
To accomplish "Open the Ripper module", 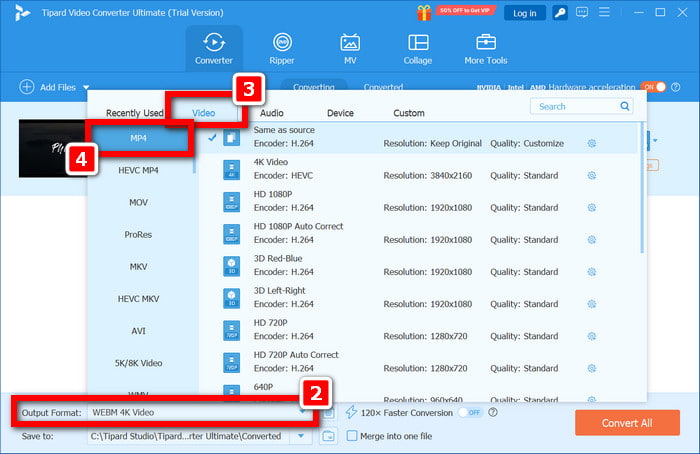I will [x=282, y=49].
